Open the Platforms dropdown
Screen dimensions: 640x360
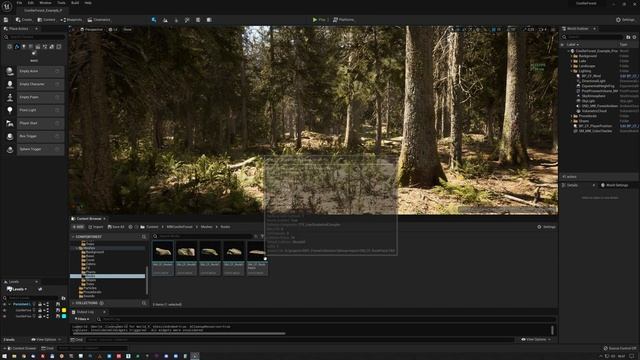point(343,20)
